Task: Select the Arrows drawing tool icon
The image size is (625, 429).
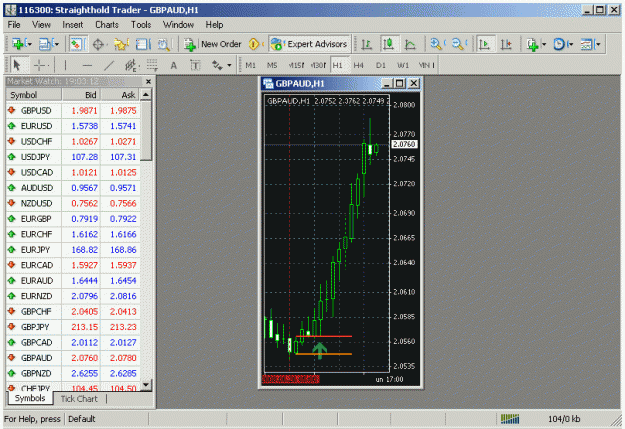Action: point(217,65)
